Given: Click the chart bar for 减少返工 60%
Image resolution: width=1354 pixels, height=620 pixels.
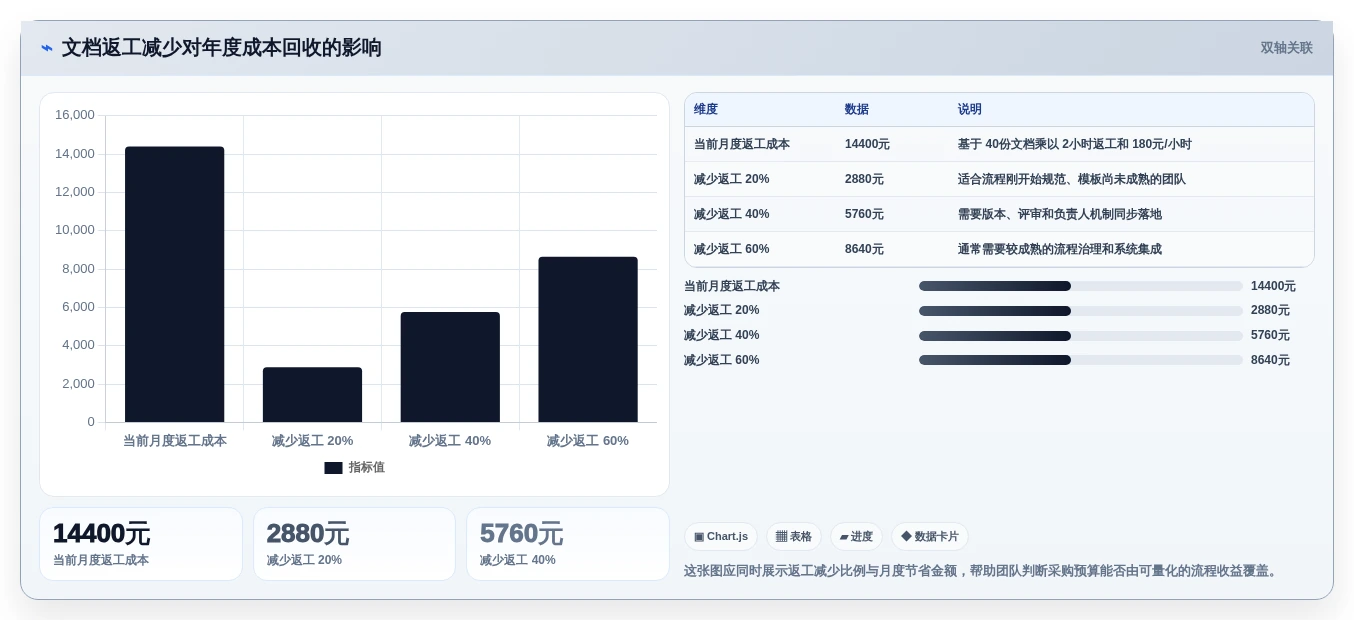Looking at the screenshot, I should (588, 339).
